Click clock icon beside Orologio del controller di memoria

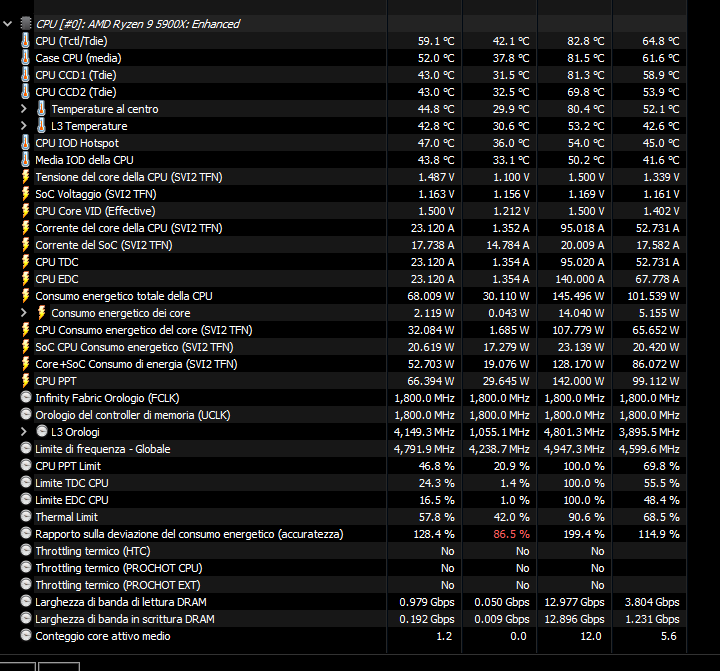coord(26,414)
